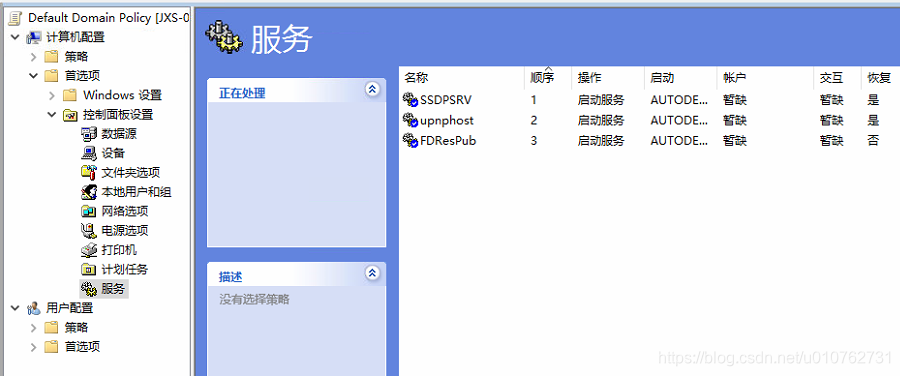Sort by the 启动 column header

click(x=681, y=78)
